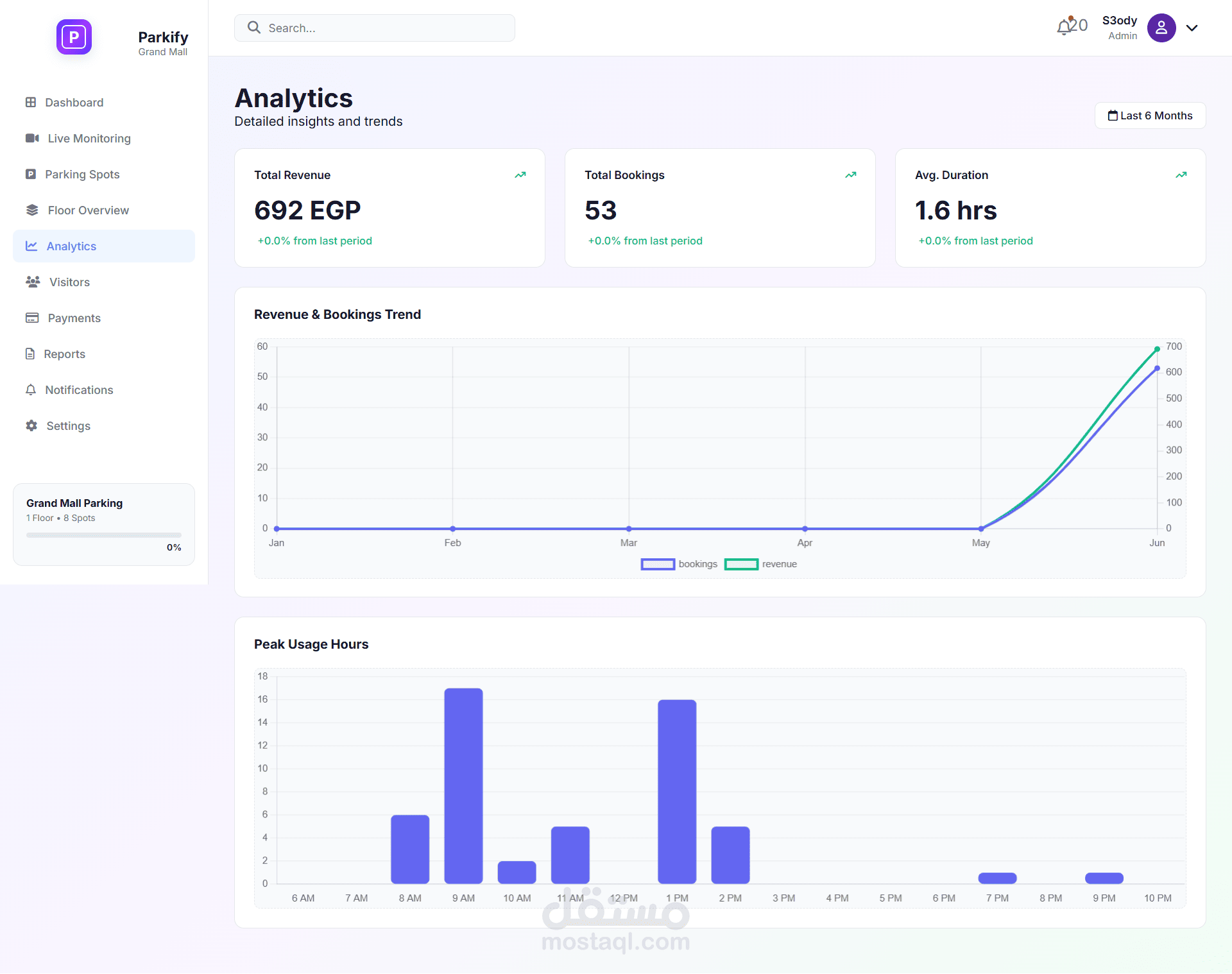
Task: Click the Settings gear icon in sidebar
Action: point(31,425)
